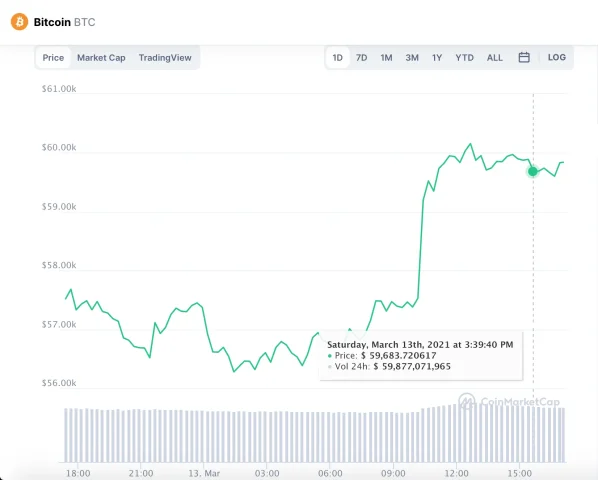Click the 09:00 time axis label
598x480 pixels.
point(393,474)
